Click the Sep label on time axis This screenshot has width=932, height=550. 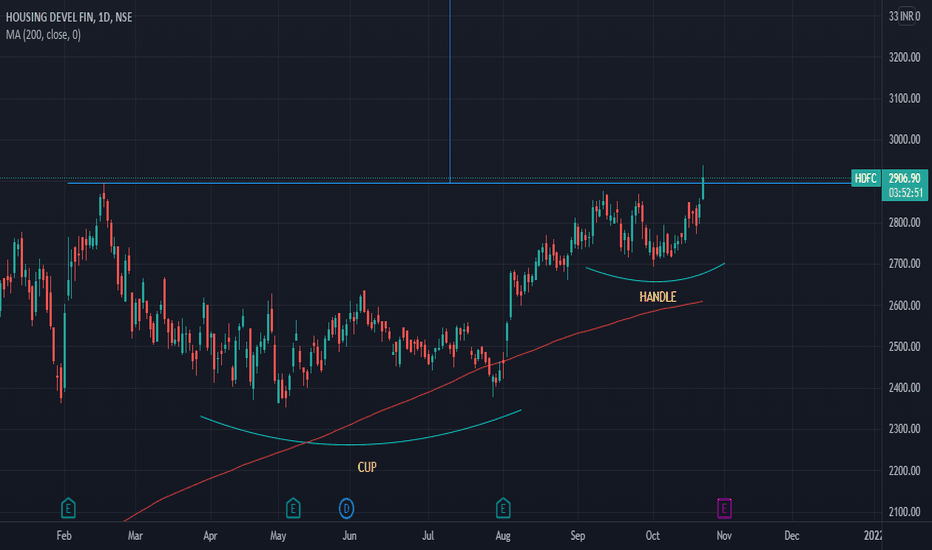[x=578, y=536]
